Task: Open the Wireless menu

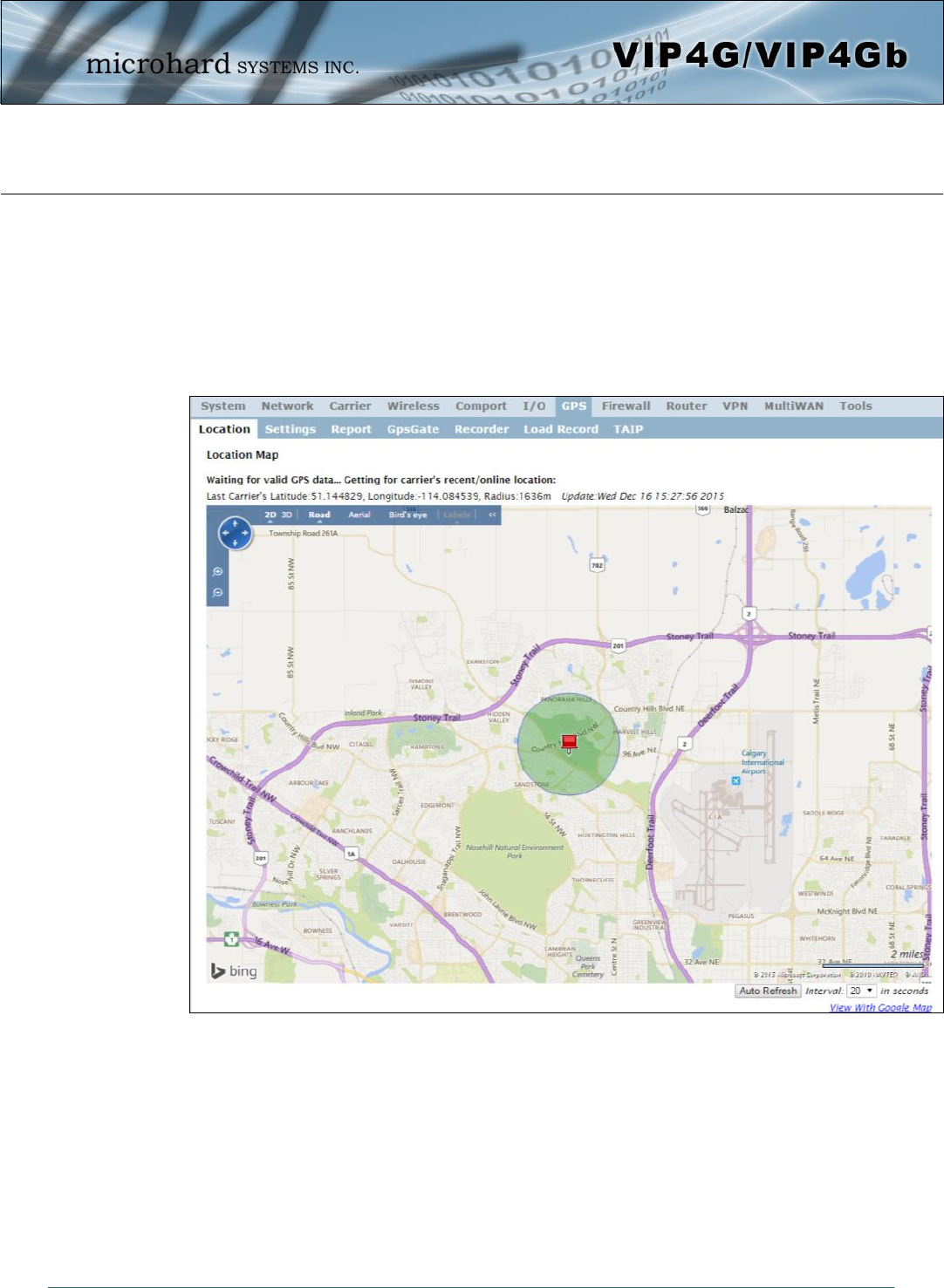Action: click(x=414, y=406)
